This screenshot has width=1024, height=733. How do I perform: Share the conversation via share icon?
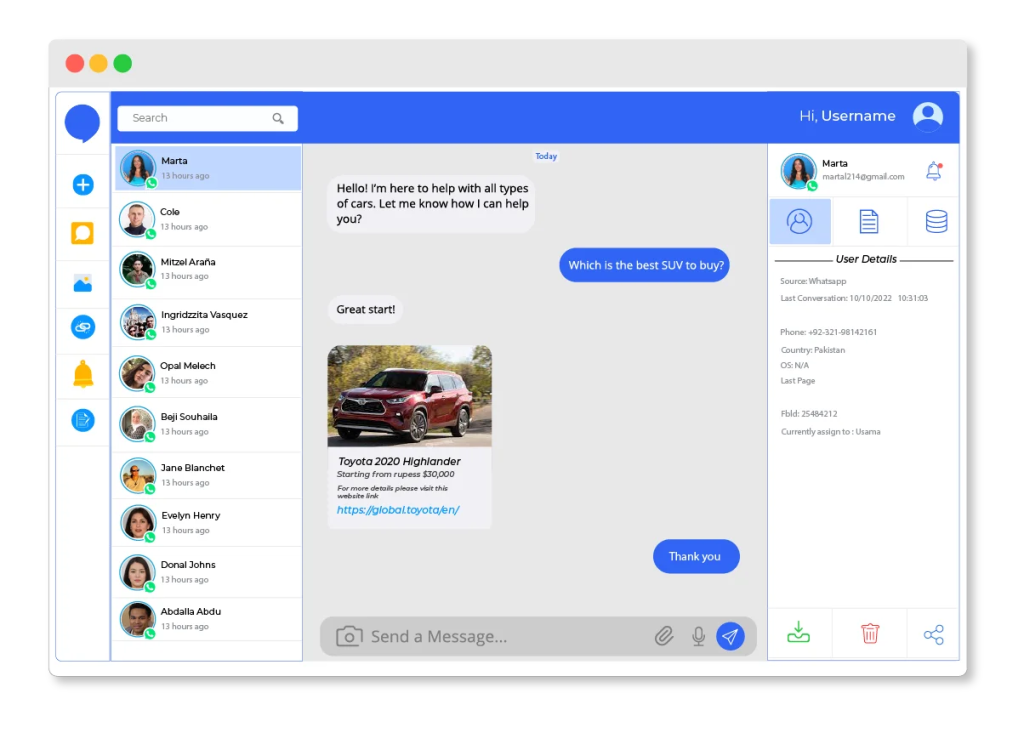pyautogui.click(x=933, y=633)
